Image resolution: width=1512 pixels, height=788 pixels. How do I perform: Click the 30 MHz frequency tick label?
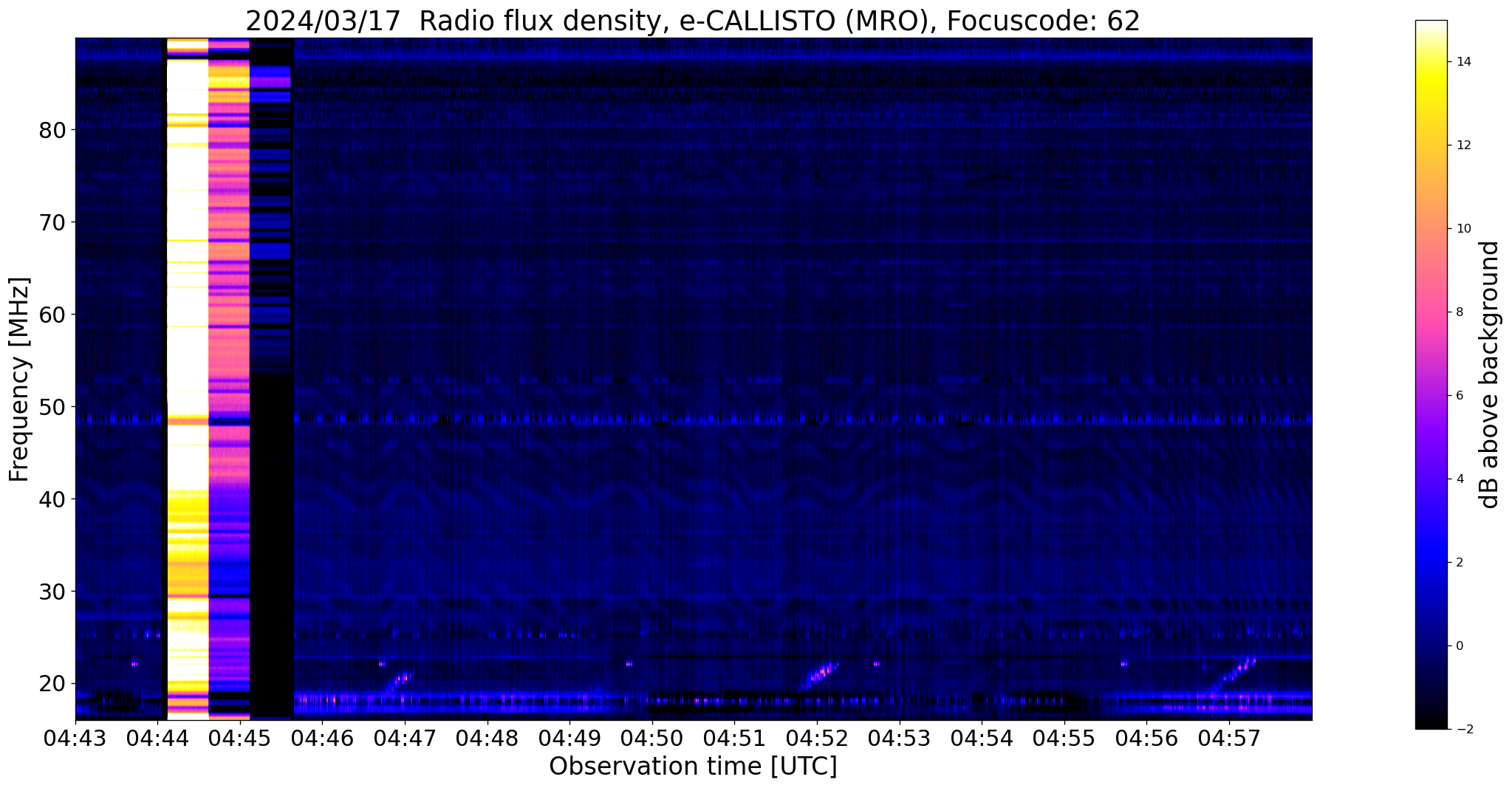tap(53, 592)
